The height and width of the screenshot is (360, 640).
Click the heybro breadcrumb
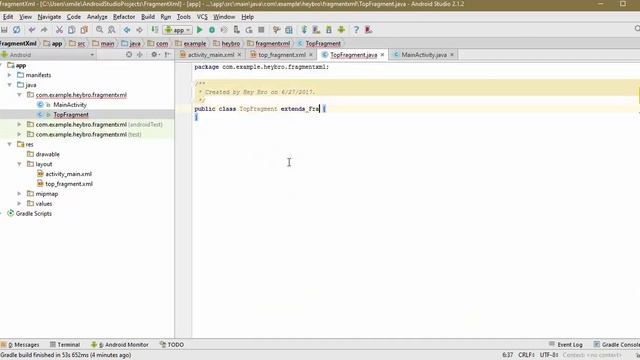pyautogui.click(x=231, y=43)
